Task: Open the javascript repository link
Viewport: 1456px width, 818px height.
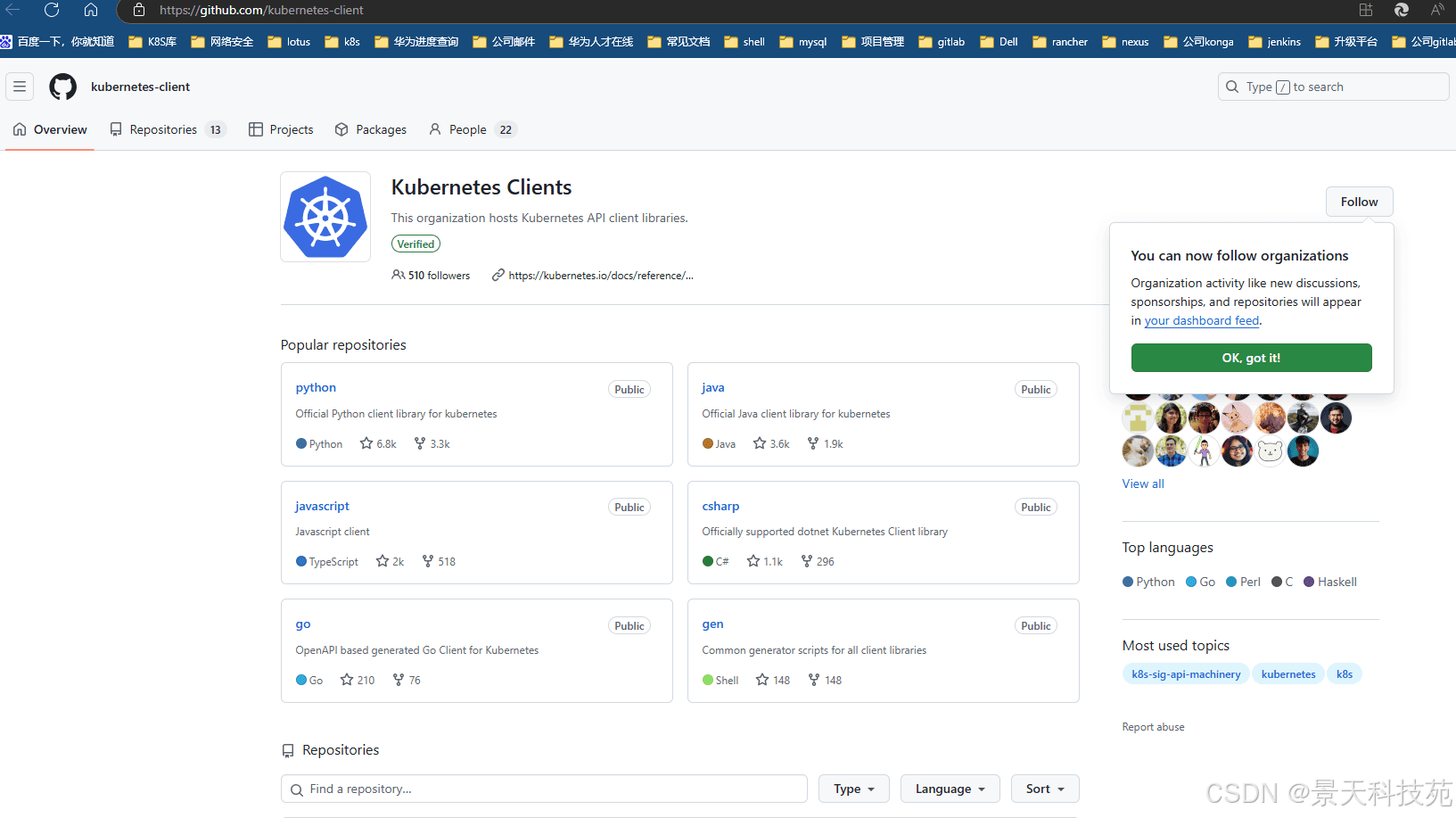Action: click(322, 506)
